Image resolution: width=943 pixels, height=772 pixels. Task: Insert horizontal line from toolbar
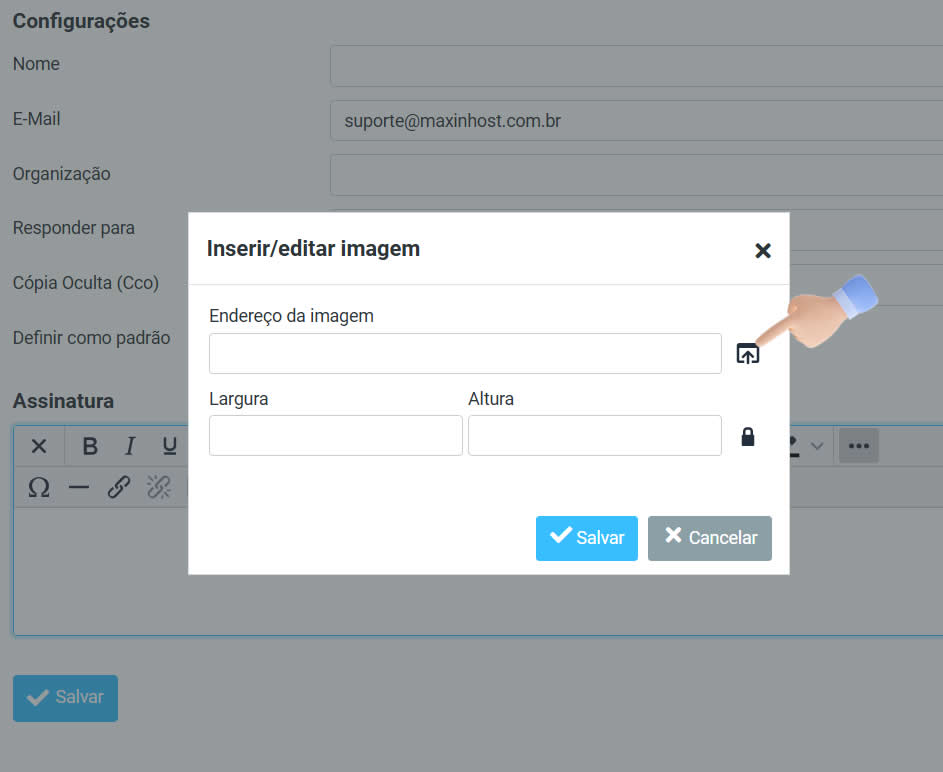tap(79, 487)
